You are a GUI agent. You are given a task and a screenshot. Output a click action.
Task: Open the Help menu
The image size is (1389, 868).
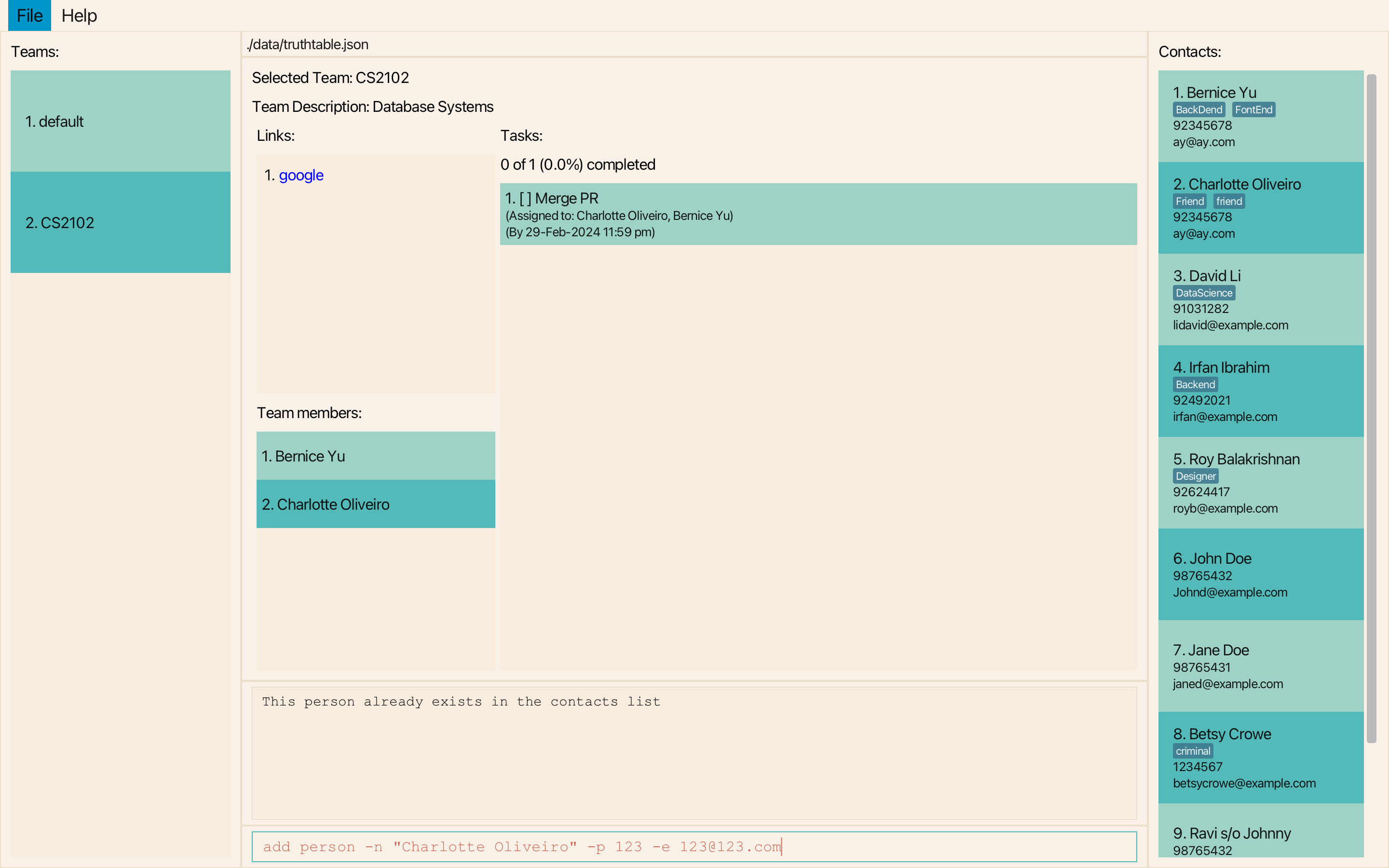click(79, 15)
